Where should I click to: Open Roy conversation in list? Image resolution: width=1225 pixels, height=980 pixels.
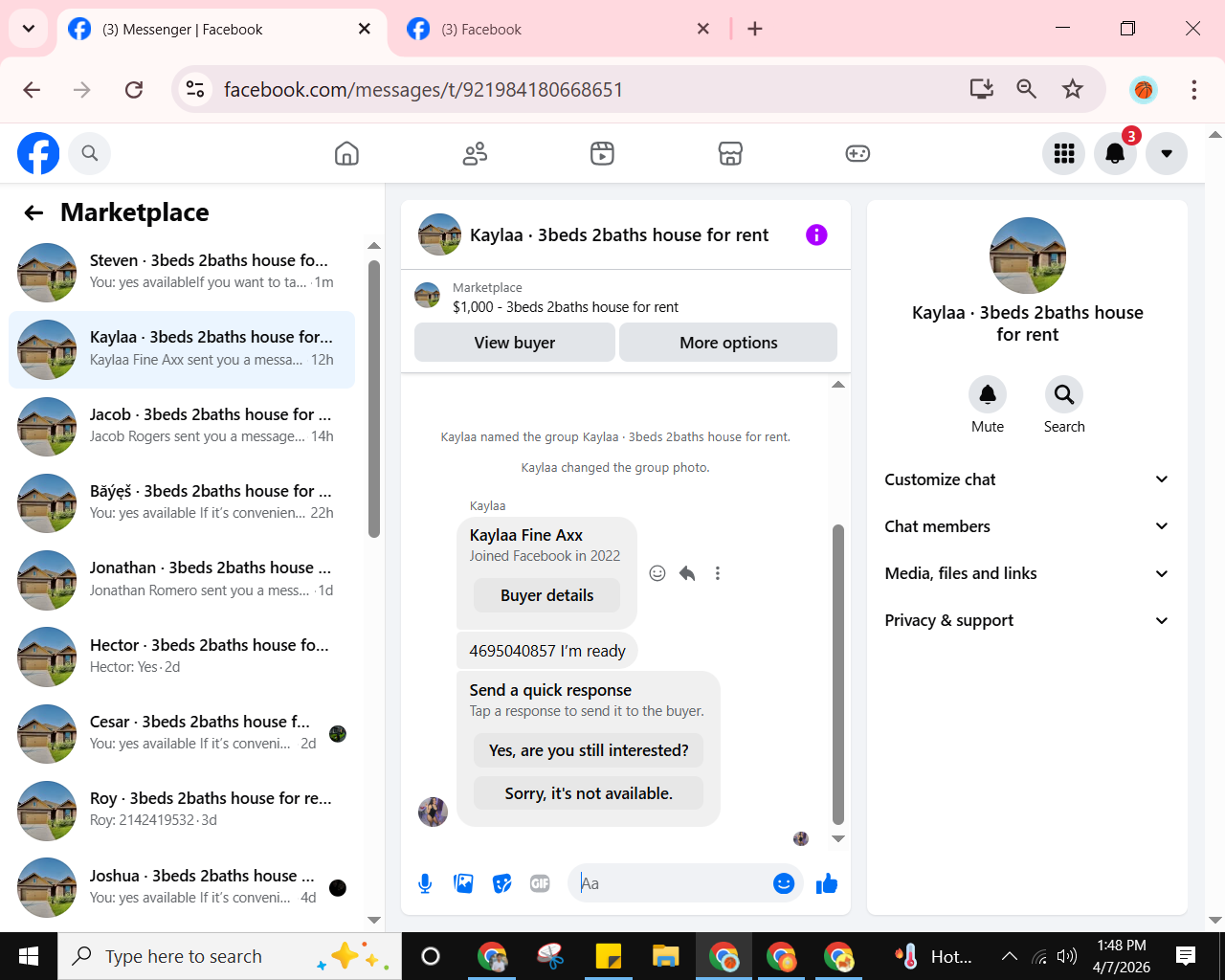pos(182,810)
